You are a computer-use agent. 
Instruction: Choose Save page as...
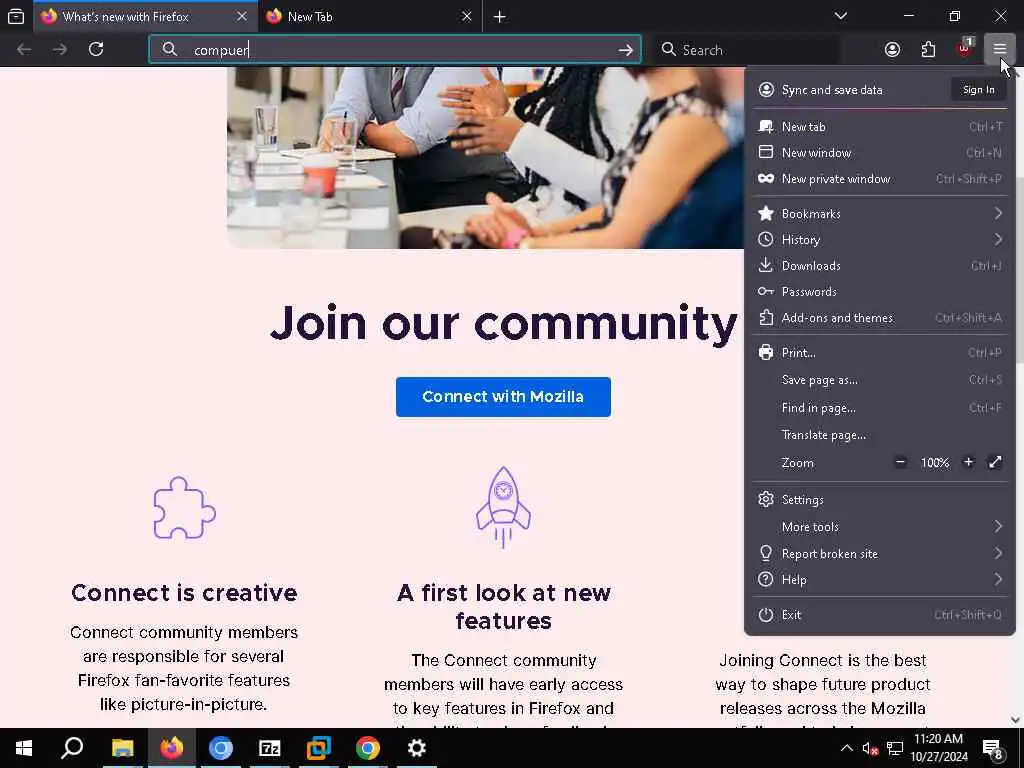click(x=880, y=380)
